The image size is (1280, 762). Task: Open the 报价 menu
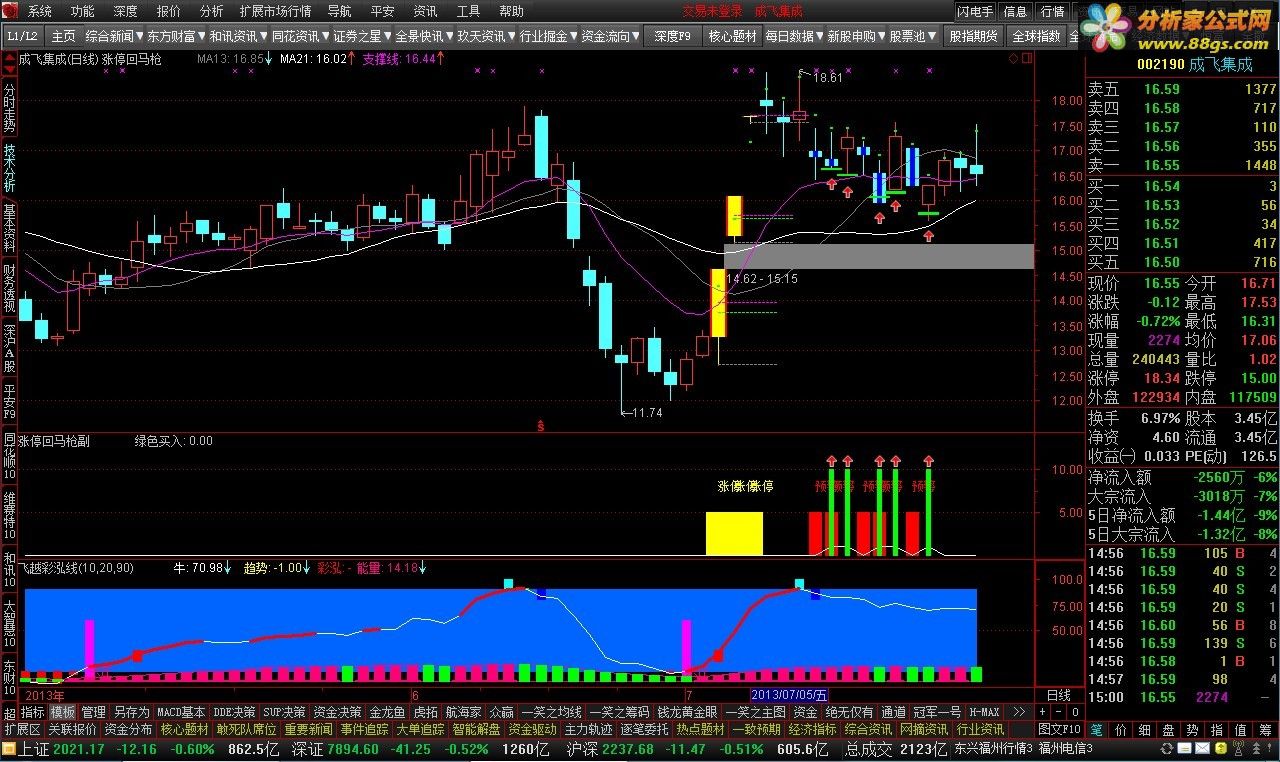pyautogui.click(x=169, y=12)
